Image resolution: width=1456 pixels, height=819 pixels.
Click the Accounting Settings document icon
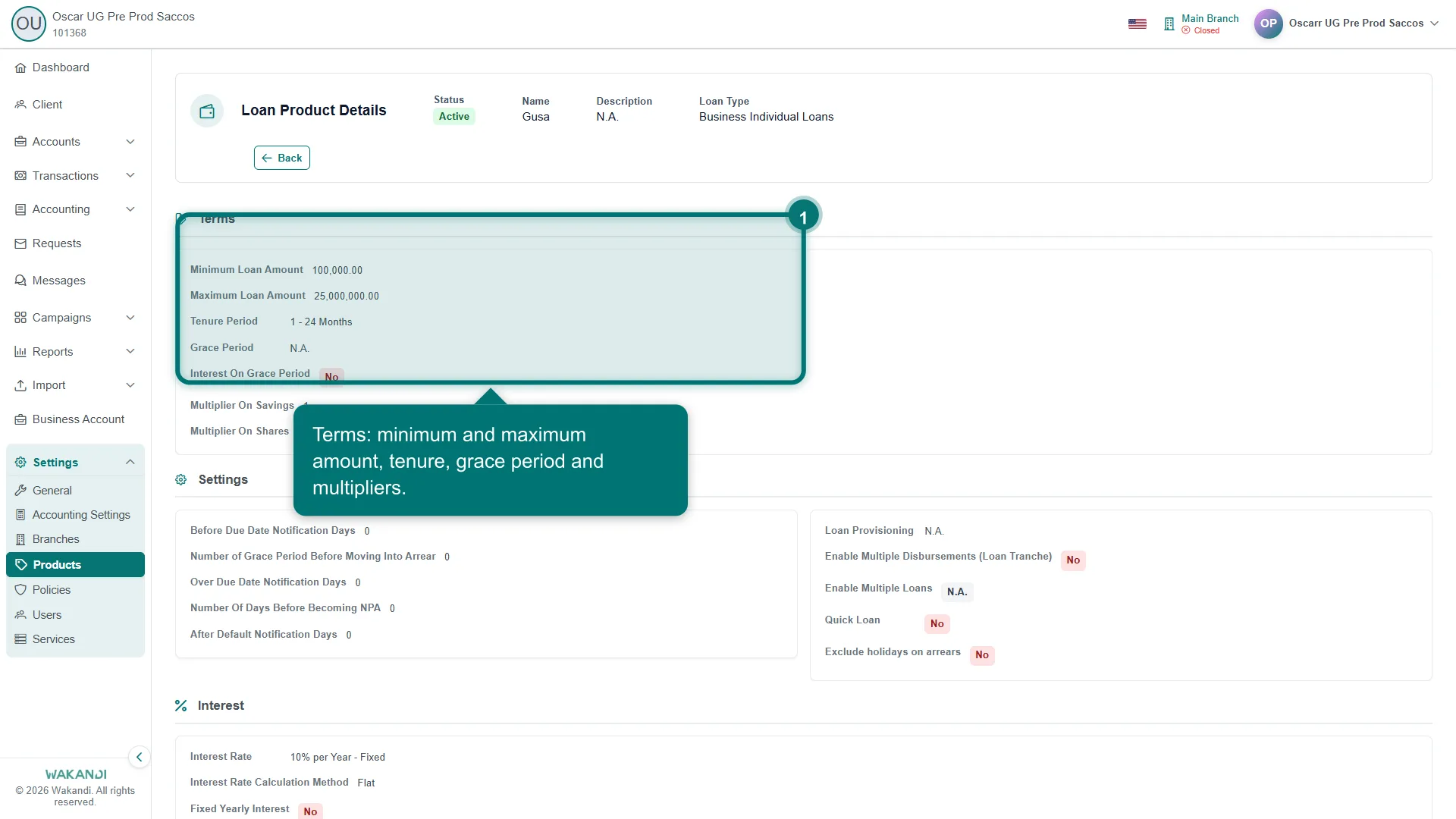click(x=20, y=515)
